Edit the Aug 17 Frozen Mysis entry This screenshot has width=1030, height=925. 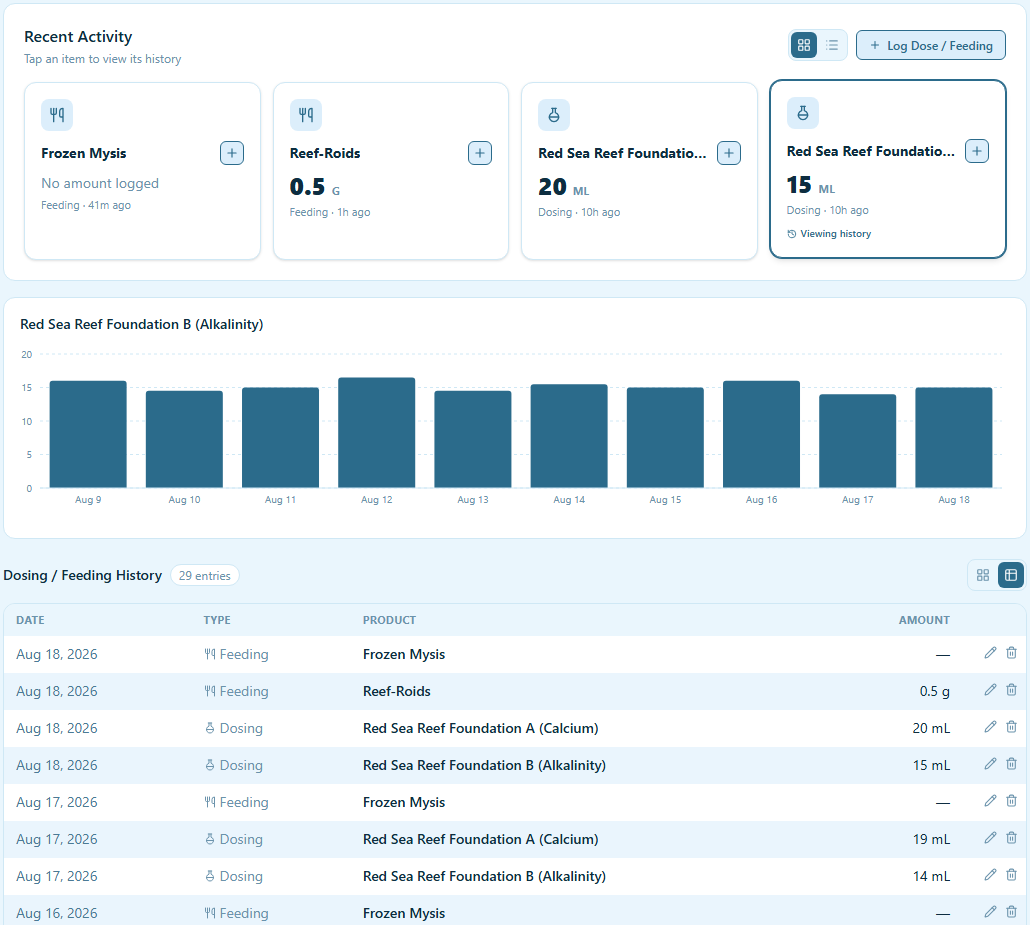click(x=990, y=801)
